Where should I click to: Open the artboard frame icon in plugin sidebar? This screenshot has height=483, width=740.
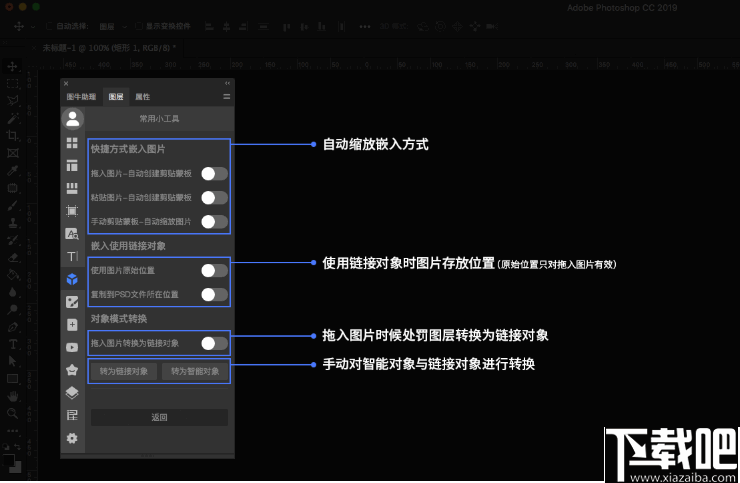click(x=72, y=211)
